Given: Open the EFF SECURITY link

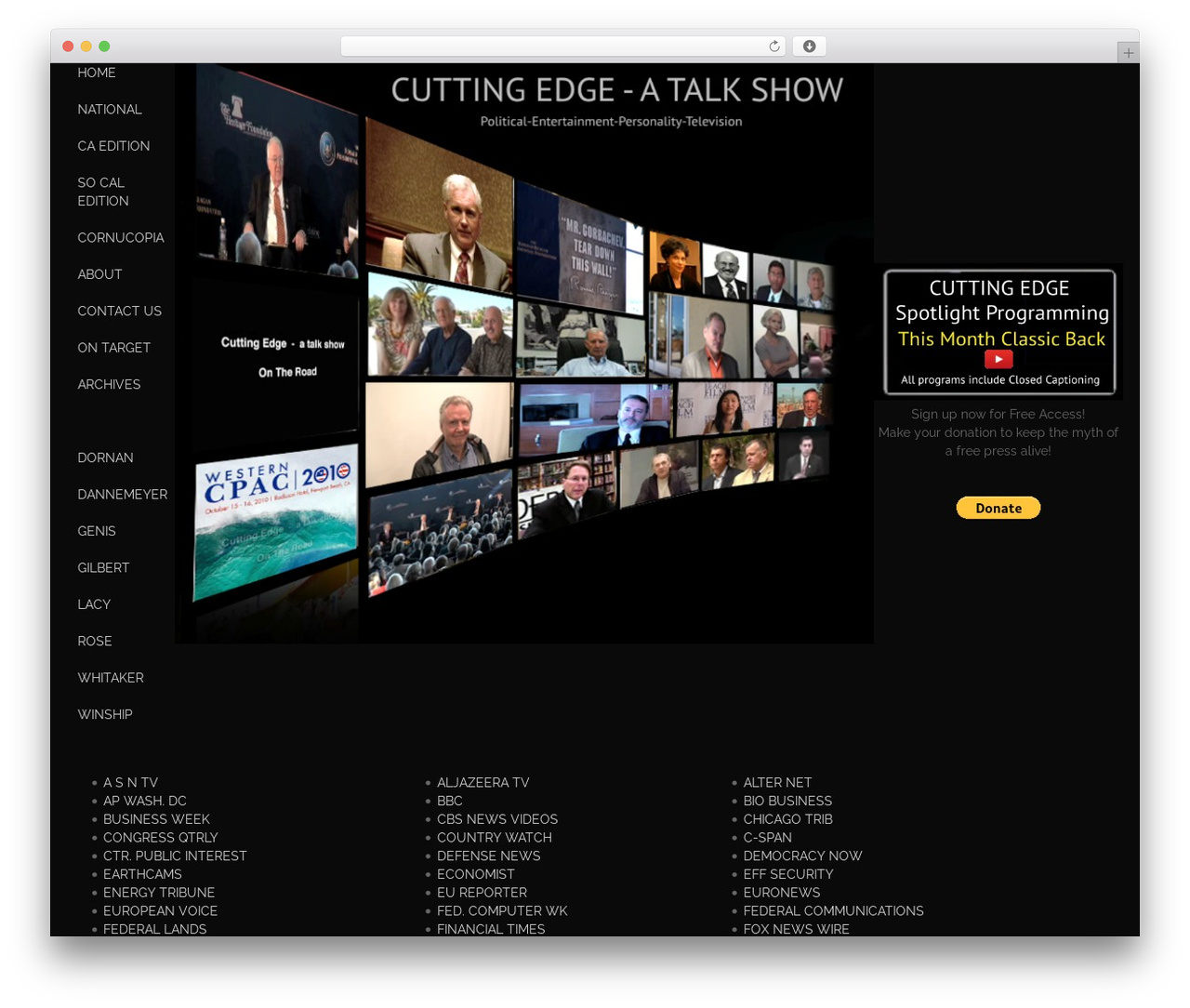Looking at the screenshot, I should [787, 874].
